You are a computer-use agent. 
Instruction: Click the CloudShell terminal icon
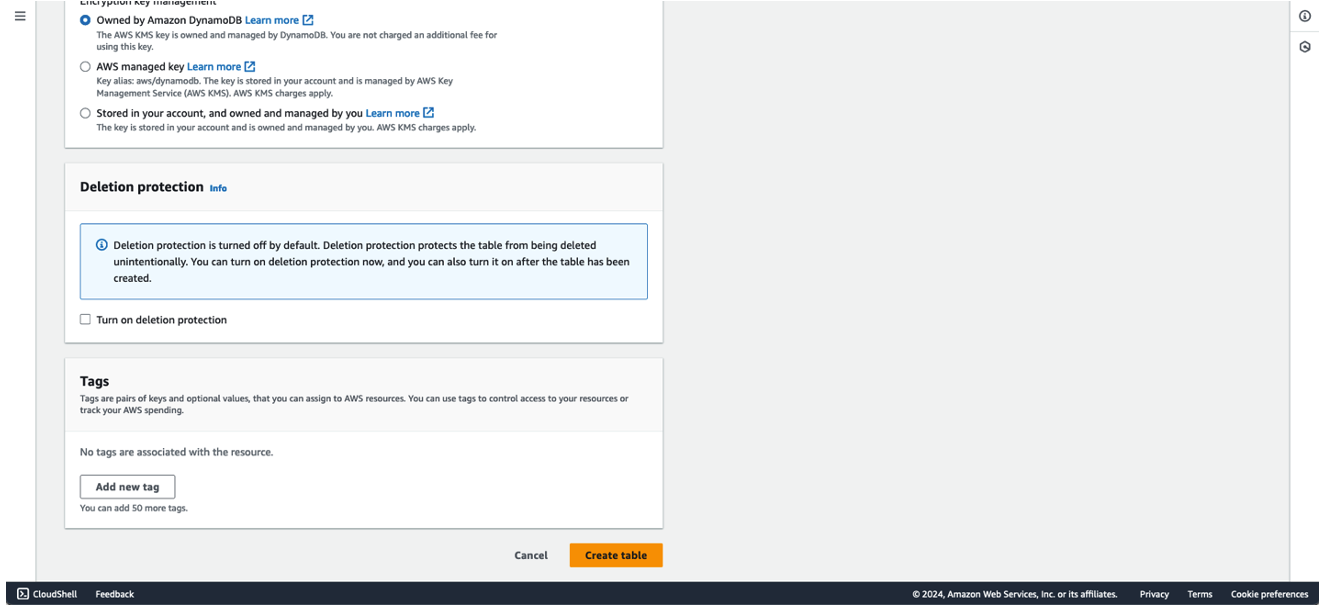(23, 594)
